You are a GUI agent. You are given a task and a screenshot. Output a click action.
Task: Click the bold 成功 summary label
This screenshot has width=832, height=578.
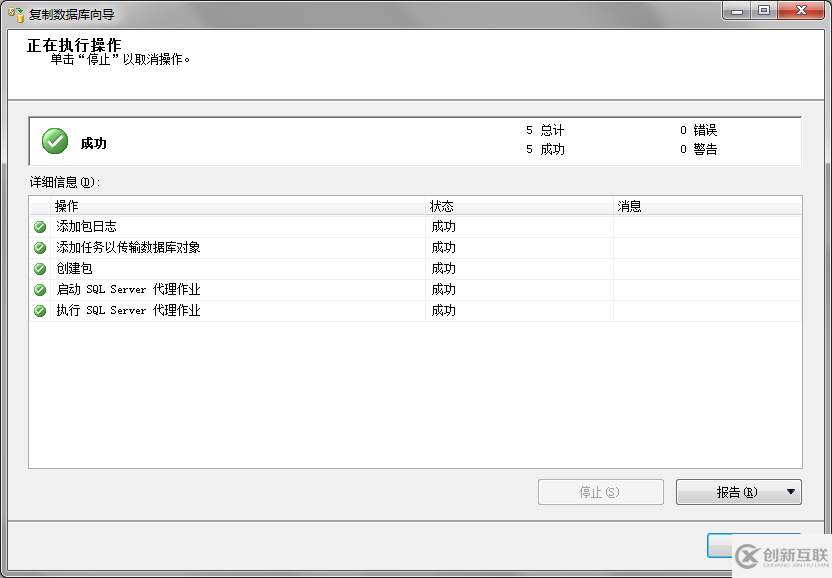[93, 143]
